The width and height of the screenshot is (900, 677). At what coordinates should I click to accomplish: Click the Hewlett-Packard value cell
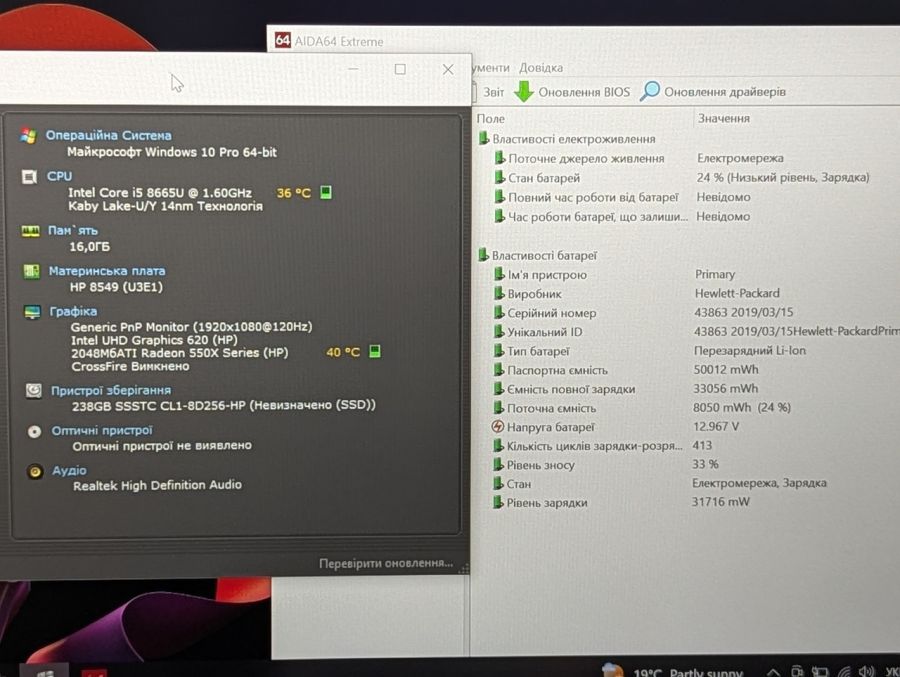737,293
